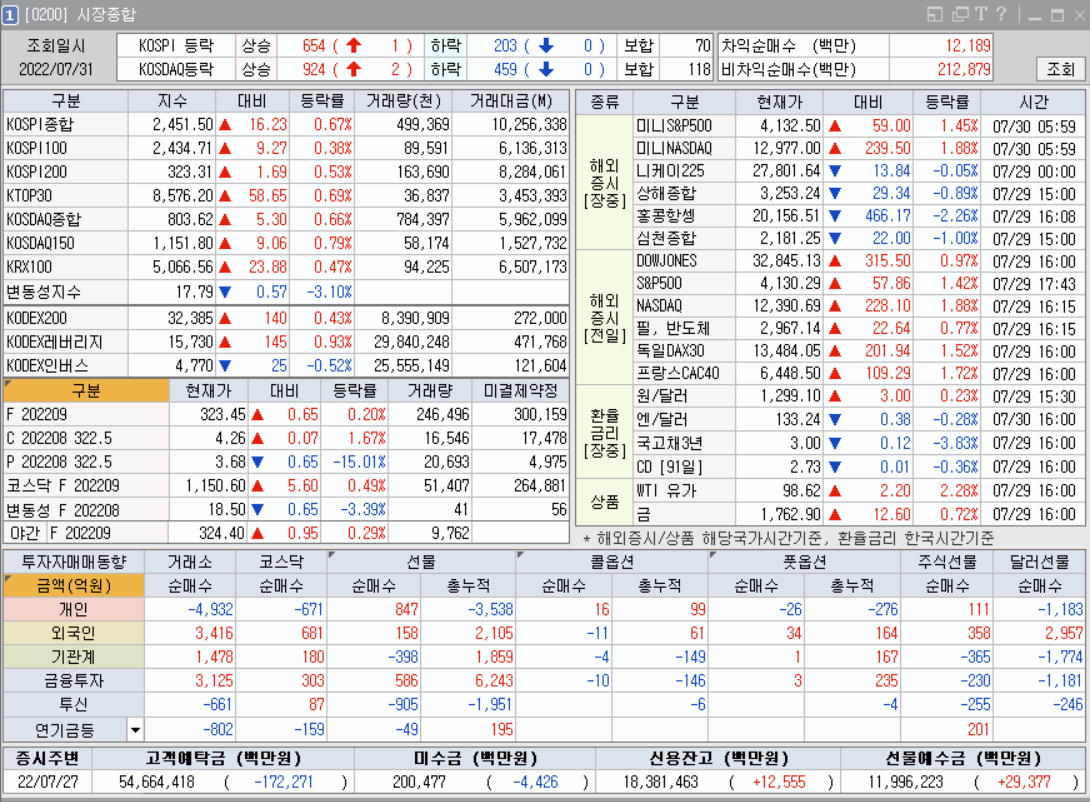Select the KODEX200 row
This screenshot has height=802, width=1090.
coord(286,318)
